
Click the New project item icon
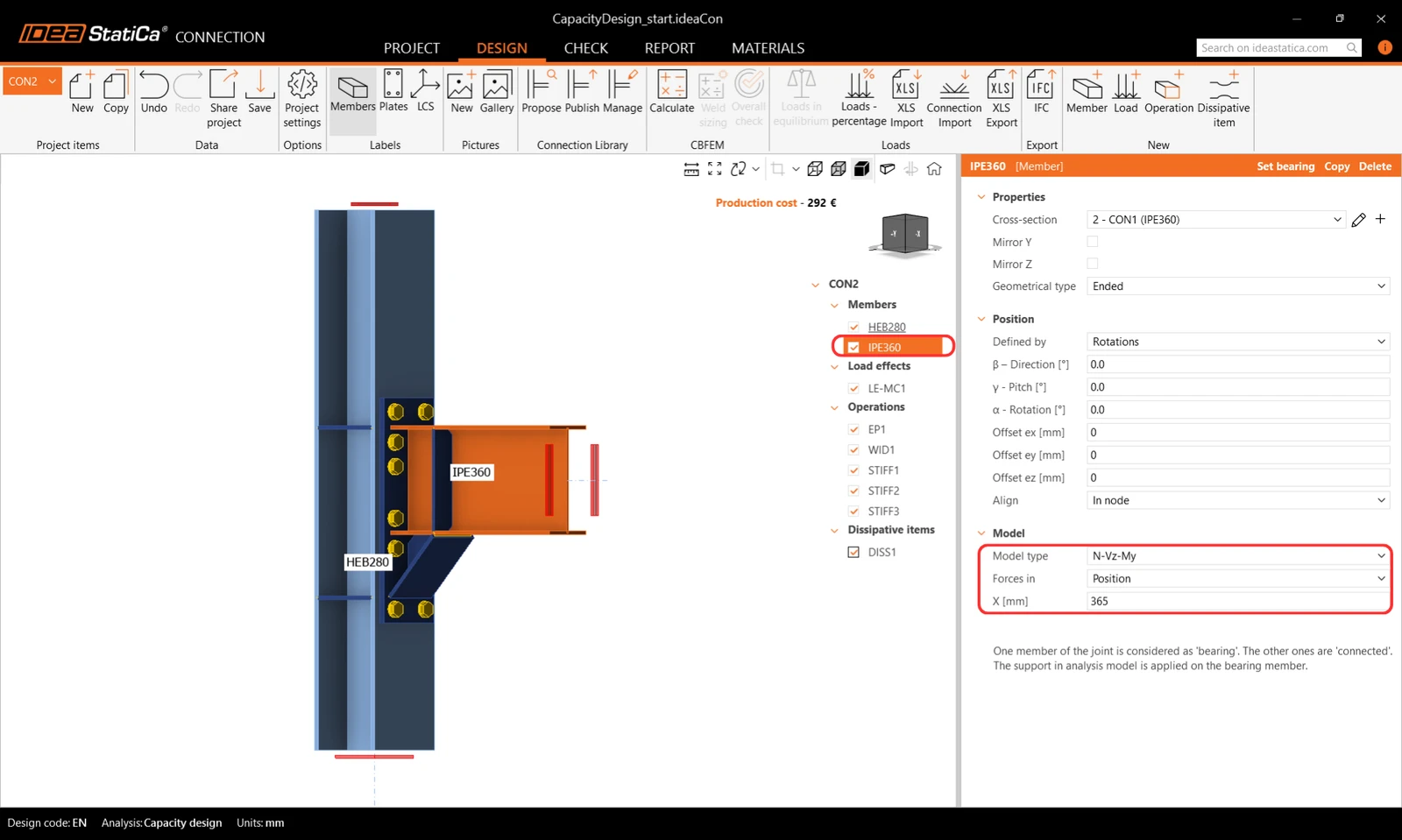82,92
